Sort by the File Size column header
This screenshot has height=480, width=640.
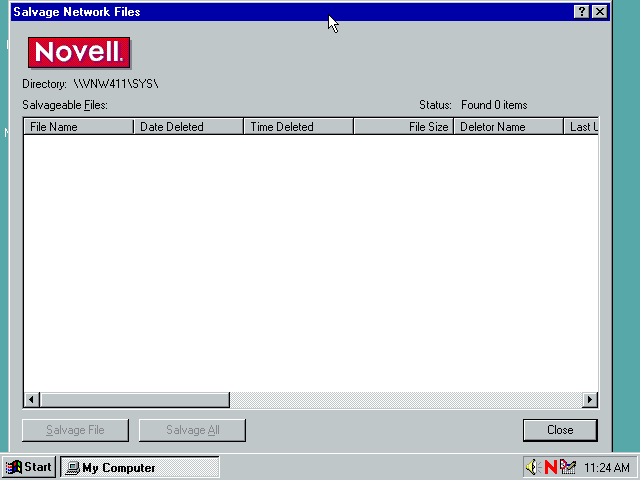pyautogui.click(x=404, y=127)
